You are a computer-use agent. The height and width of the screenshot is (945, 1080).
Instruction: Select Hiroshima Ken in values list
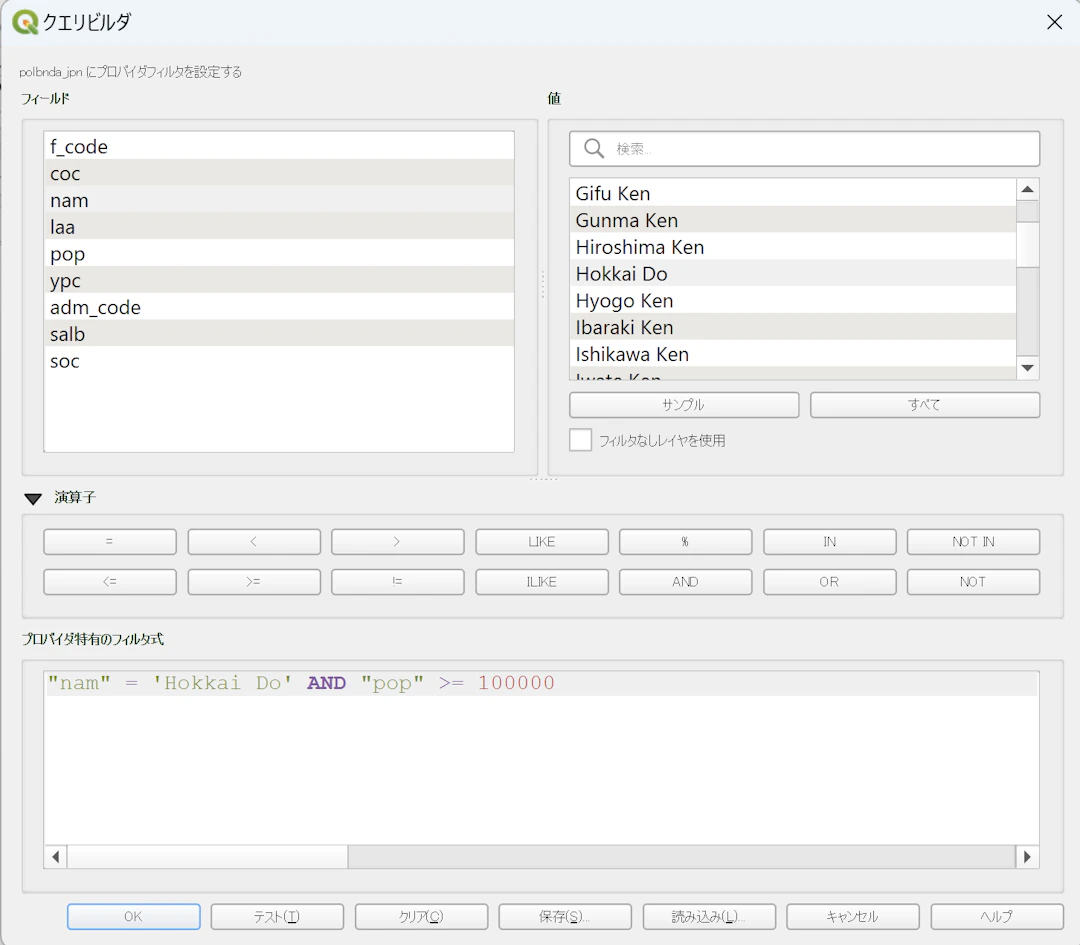[793, 247]
